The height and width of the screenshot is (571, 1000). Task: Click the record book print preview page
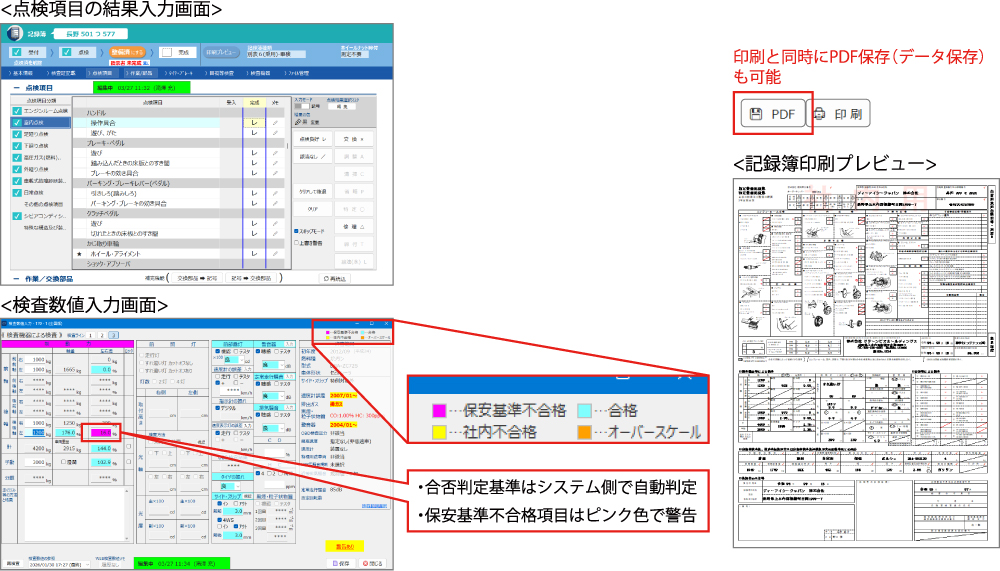(866, 361)
